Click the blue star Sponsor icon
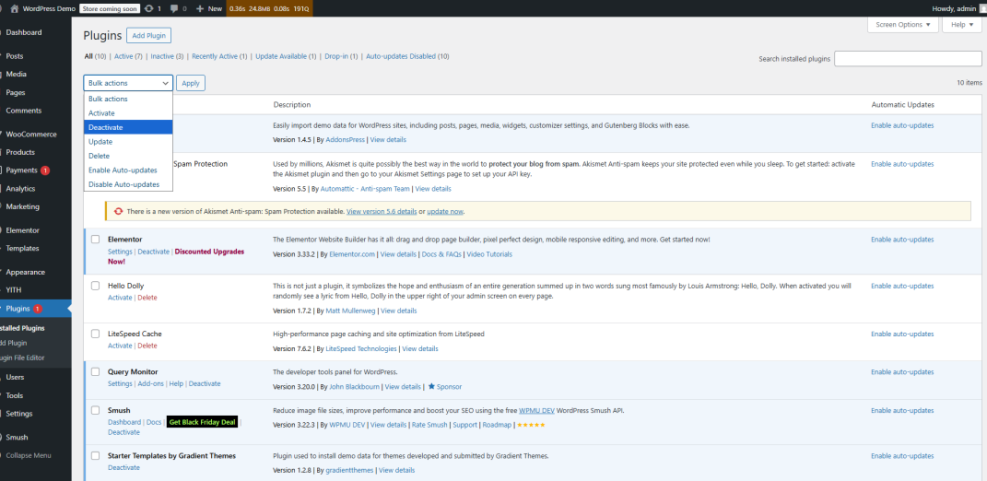This screenshot has width=987, height=481. point(432,386)
